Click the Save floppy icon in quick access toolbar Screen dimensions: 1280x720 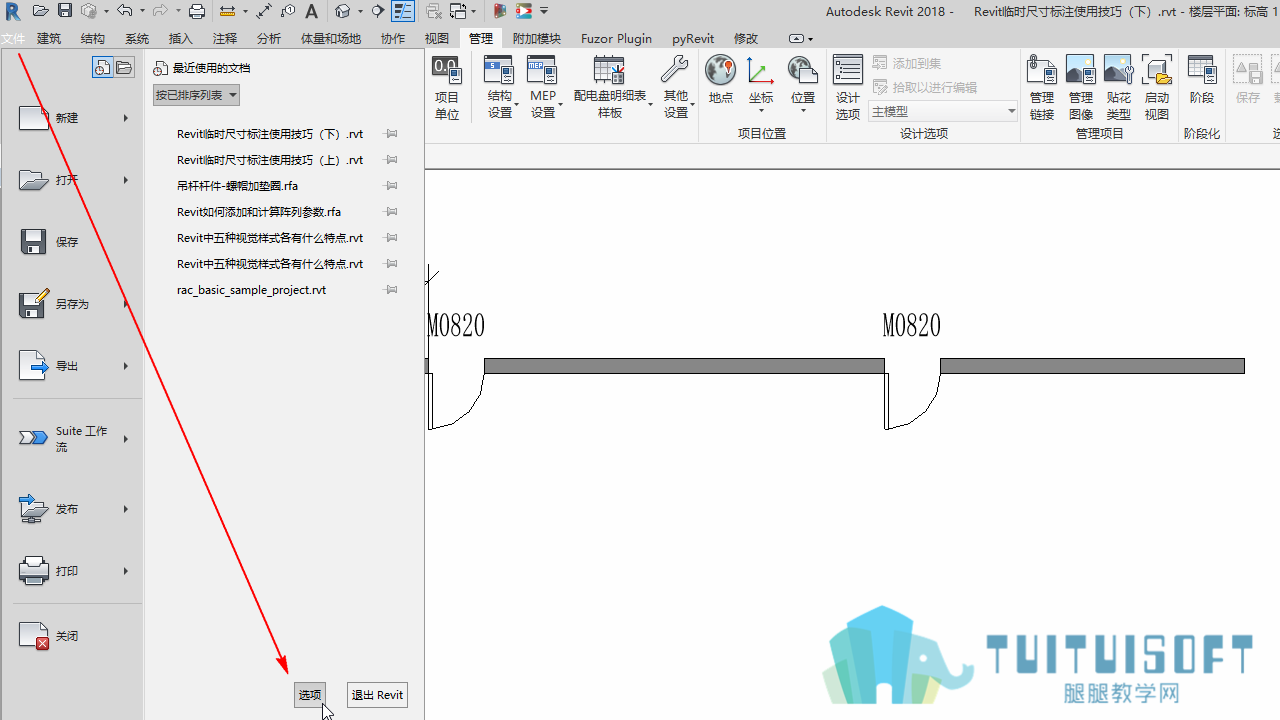64,11
